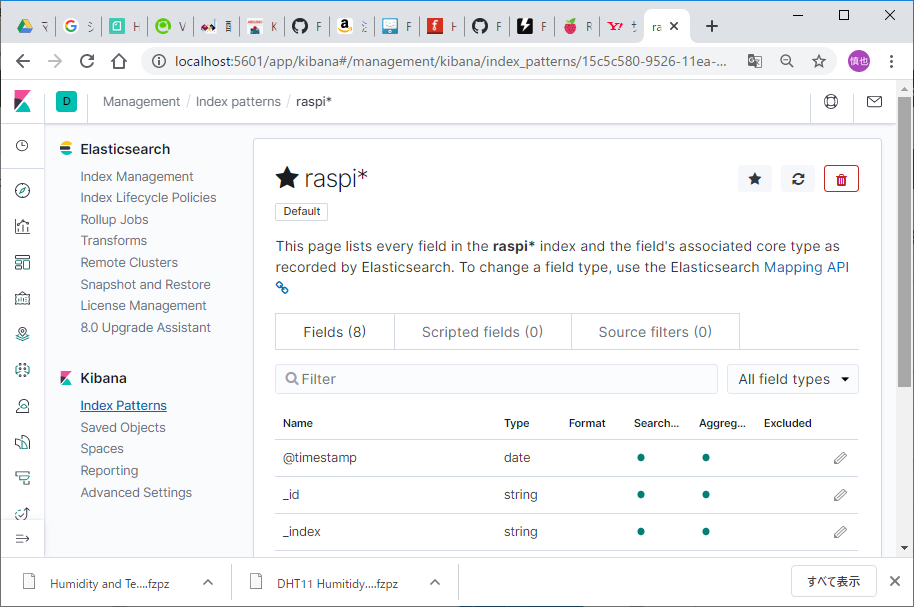Switch to Scripted fields (0) tab
The width and height of the screenshot is (914, 607).
[x=483, y=332]
